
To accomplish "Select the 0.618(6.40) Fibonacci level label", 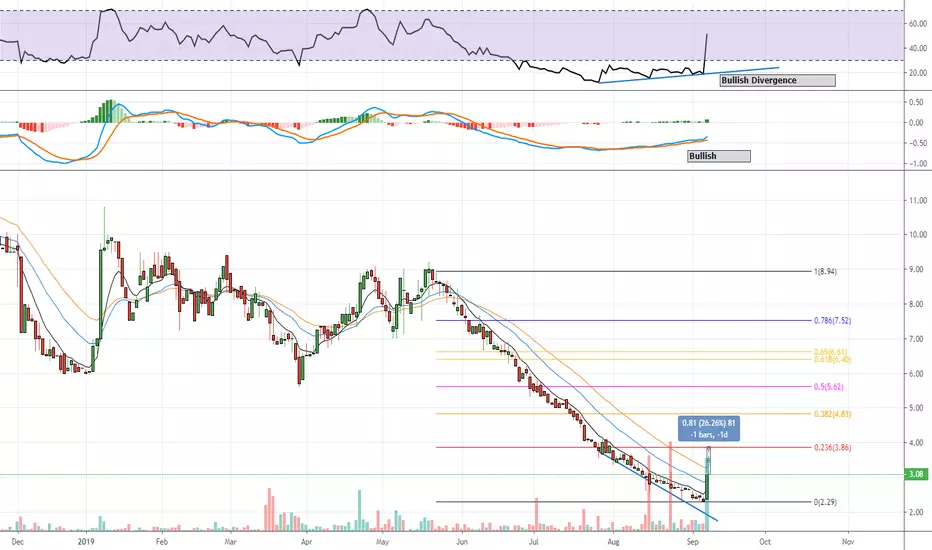I will 832,359.
